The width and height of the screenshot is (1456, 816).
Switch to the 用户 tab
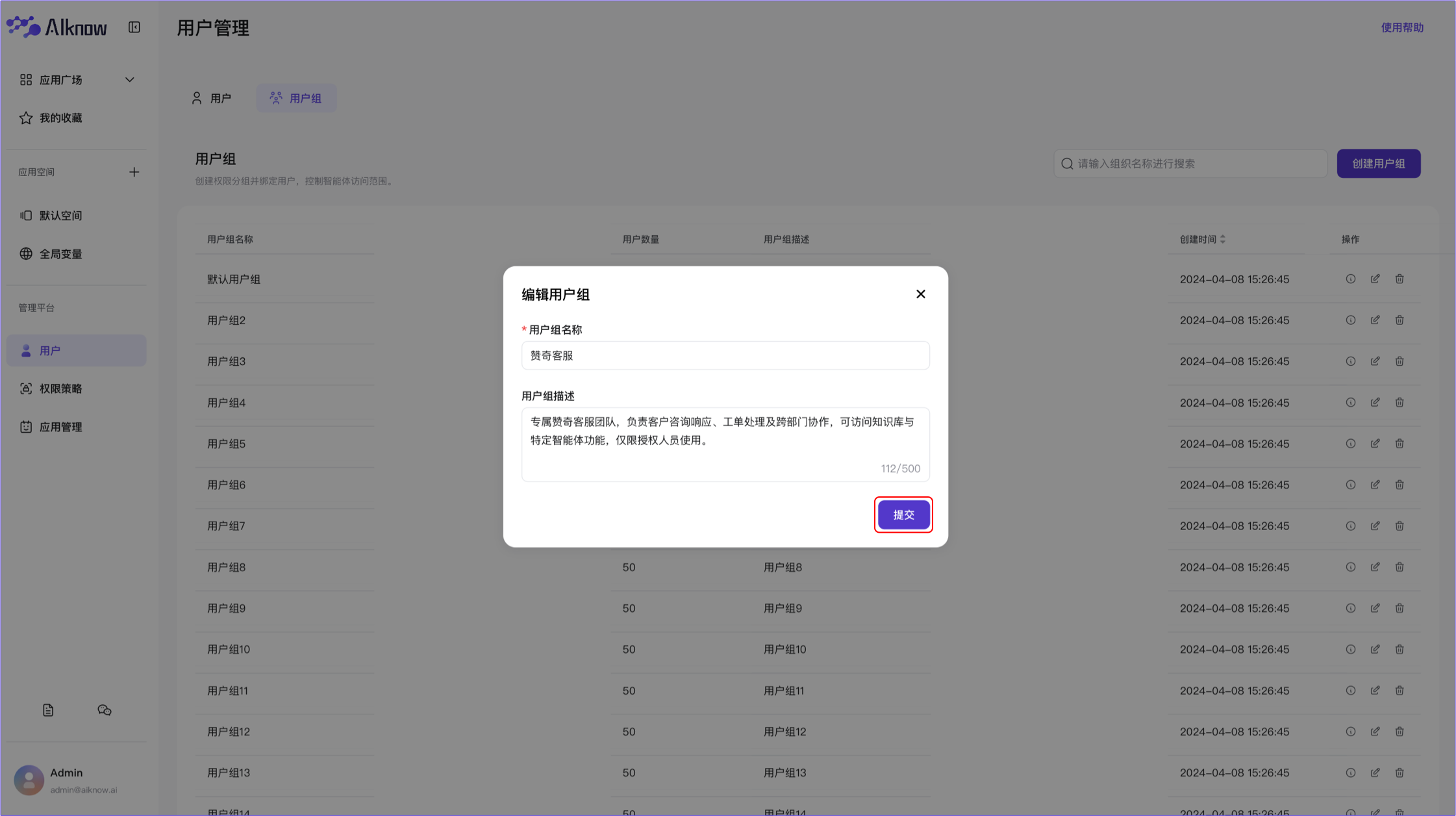(x=212, y=97)
